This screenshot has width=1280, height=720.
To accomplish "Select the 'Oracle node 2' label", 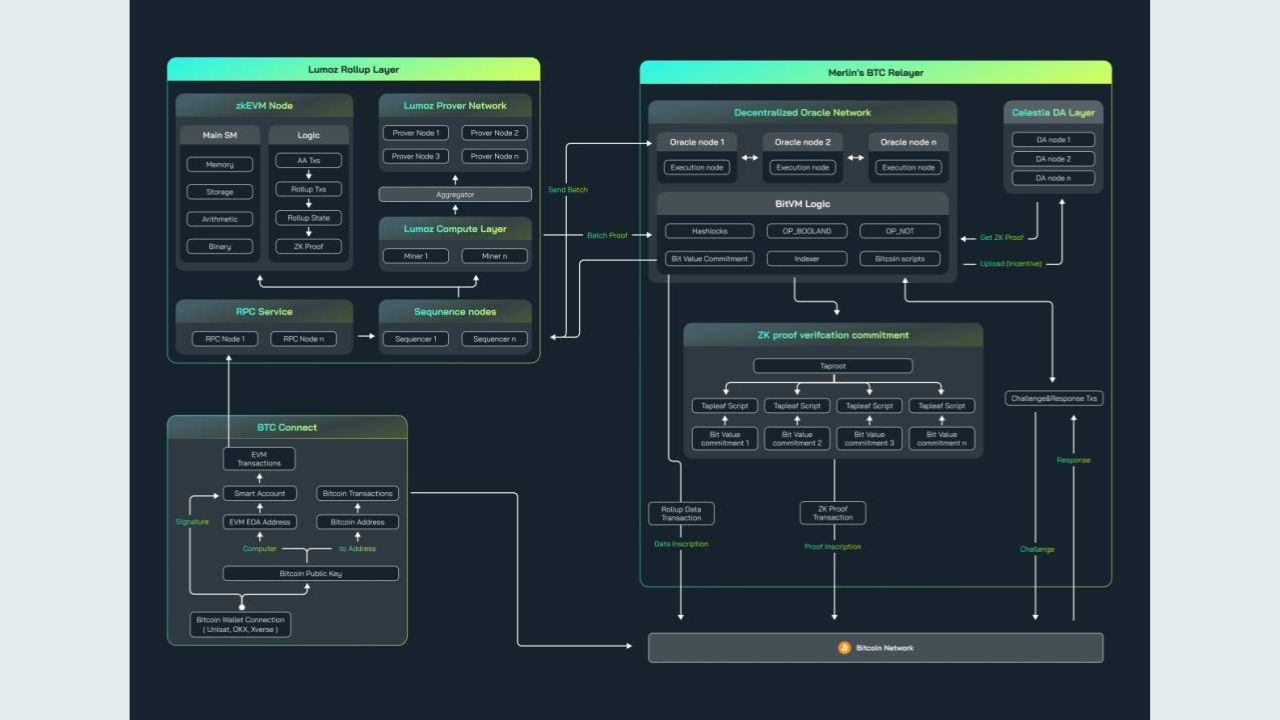I will 802,142.
